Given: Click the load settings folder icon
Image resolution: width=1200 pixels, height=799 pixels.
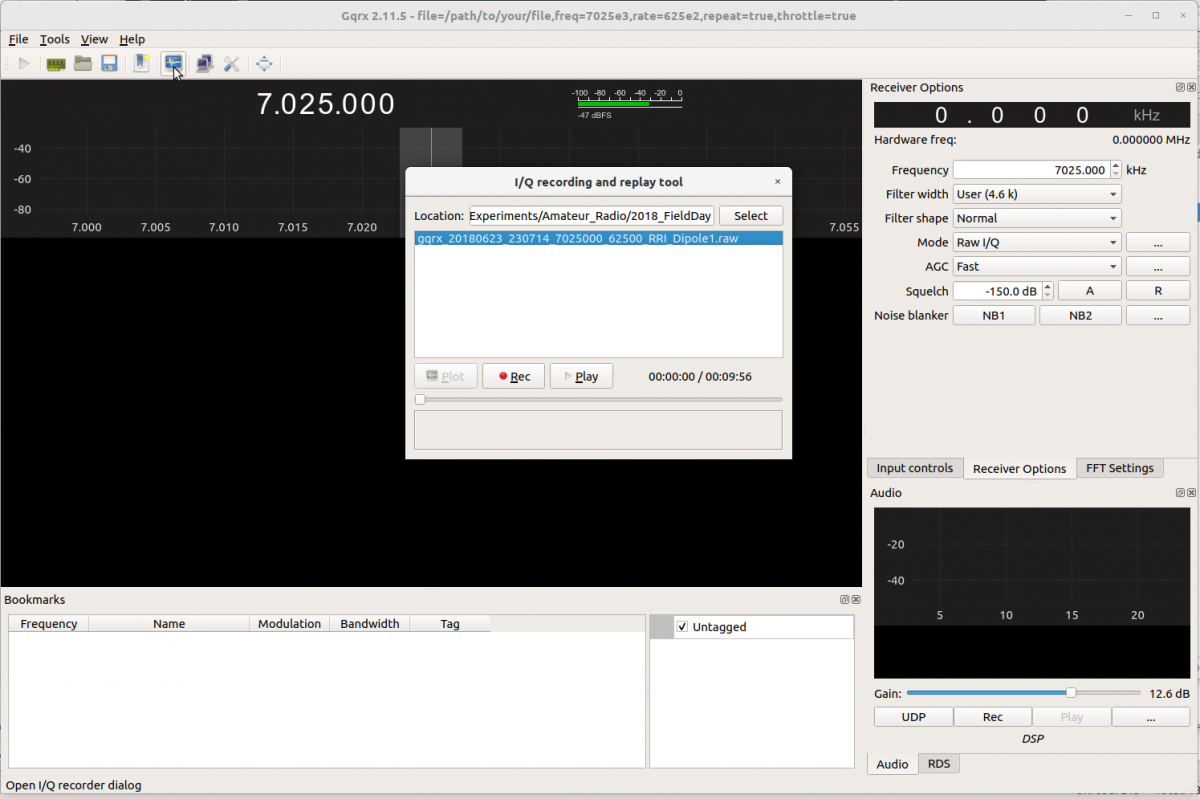Looking at the screenshot, I should tap(83, 64).
